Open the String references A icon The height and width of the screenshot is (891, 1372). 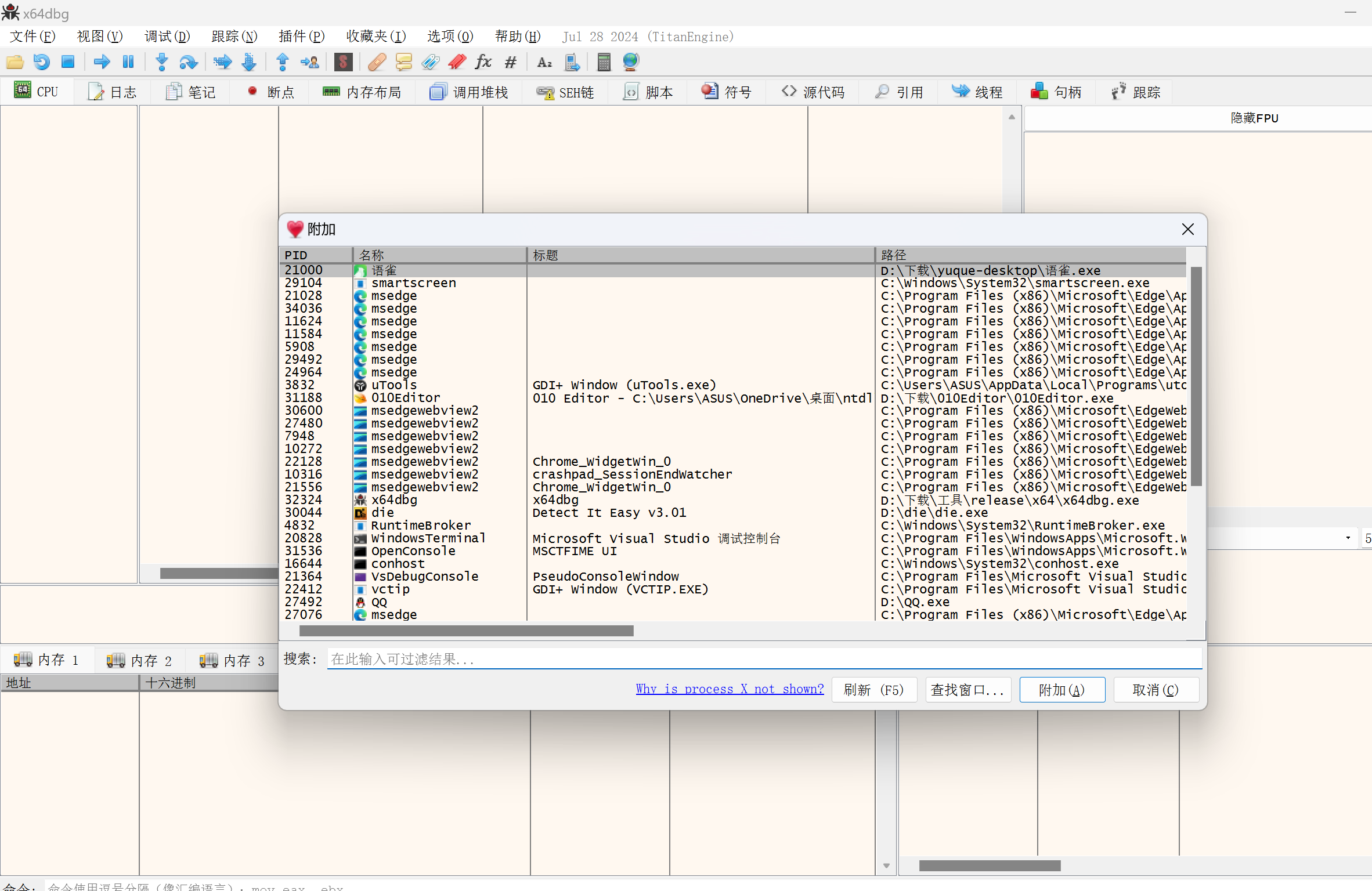coord(544,62)
